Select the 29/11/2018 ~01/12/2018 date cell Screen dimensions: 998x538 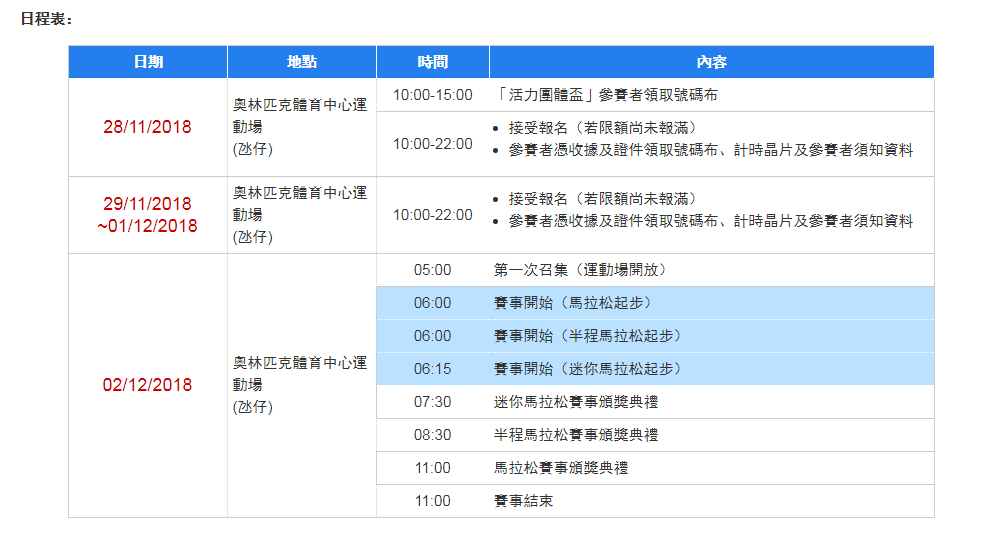pos(147,215)
